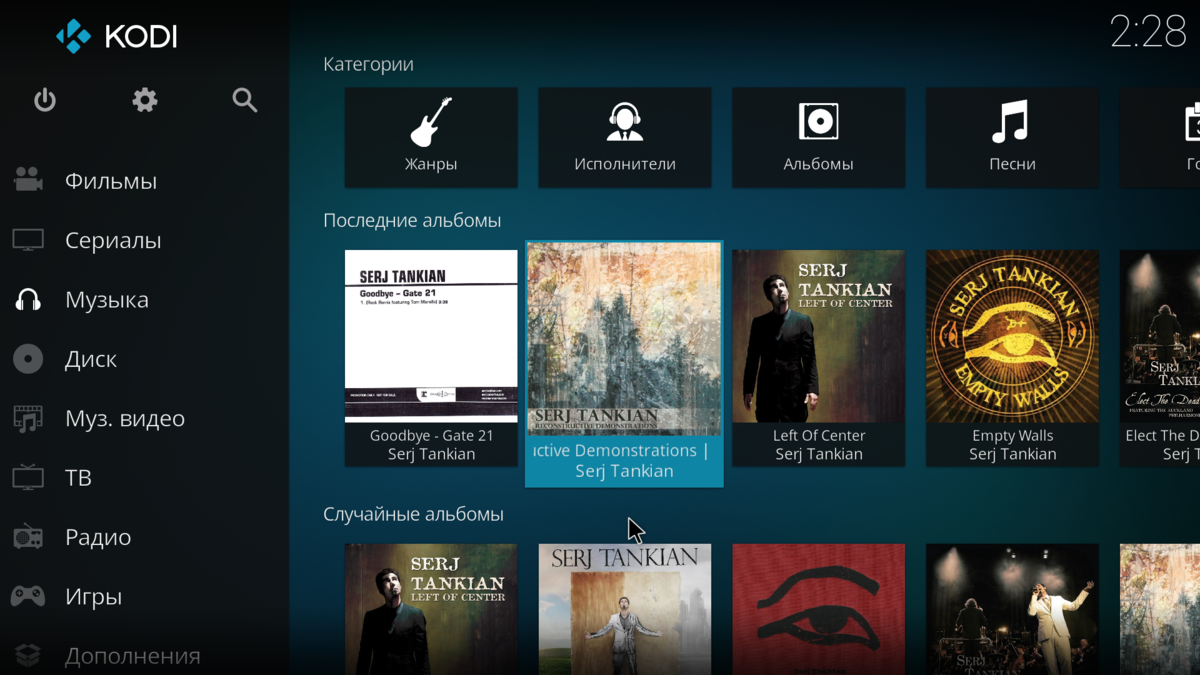The height and width of the screenshot is (675, 1200).
Task: Click the games controller icon
Action: pos(28,597)
